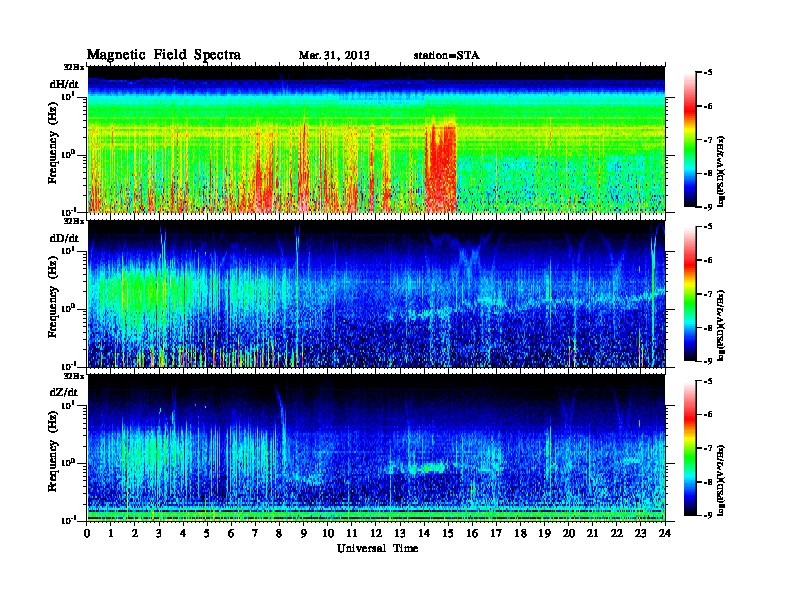Click hour "14" on the time axis
792x612 pixels.
(x=424, y=533)
